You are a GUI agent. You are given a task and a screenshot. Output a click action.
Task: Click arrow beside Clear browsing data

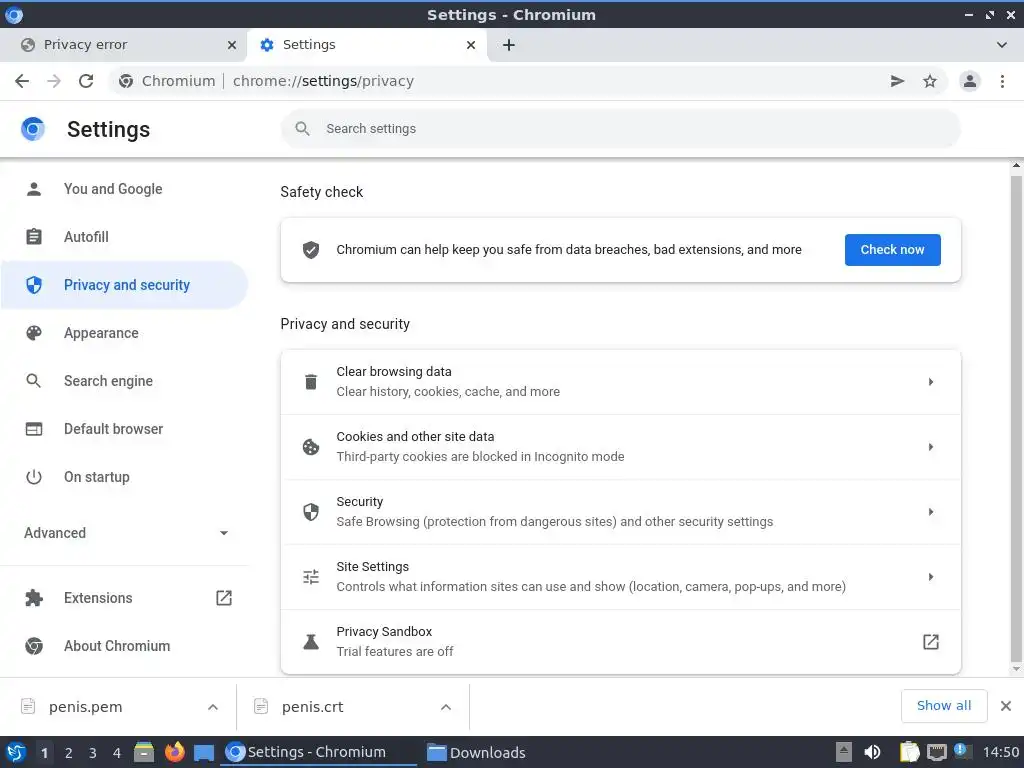(931, 382)
